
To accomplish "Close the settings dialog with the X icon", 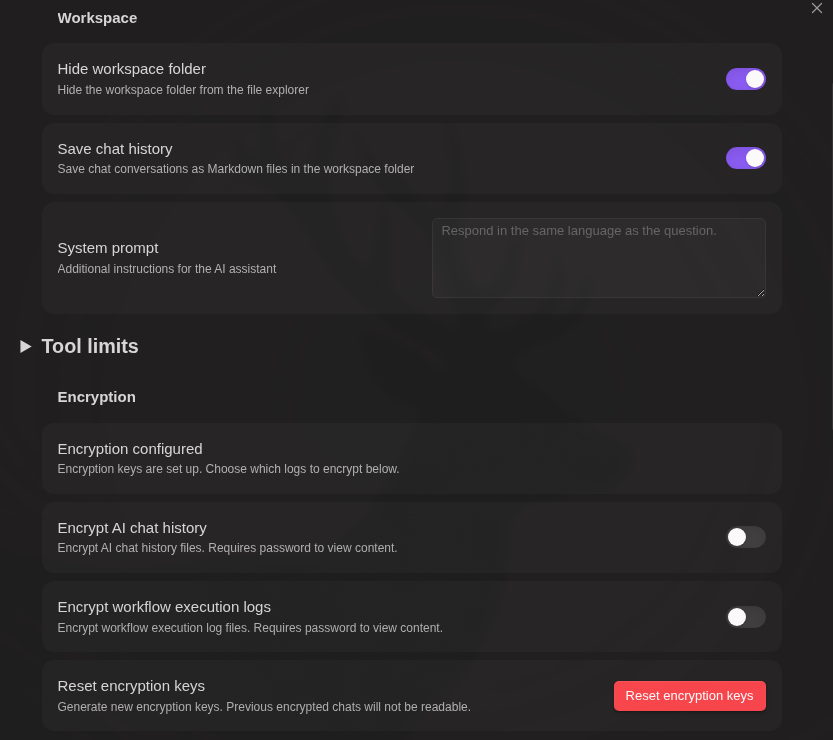I will 817,8.
